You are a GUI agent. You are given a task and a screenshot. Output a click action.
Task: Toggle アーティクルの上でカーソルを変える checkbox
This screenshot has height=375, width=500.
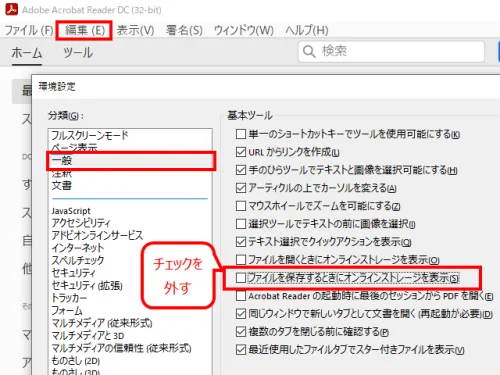[x=241, y=188]
